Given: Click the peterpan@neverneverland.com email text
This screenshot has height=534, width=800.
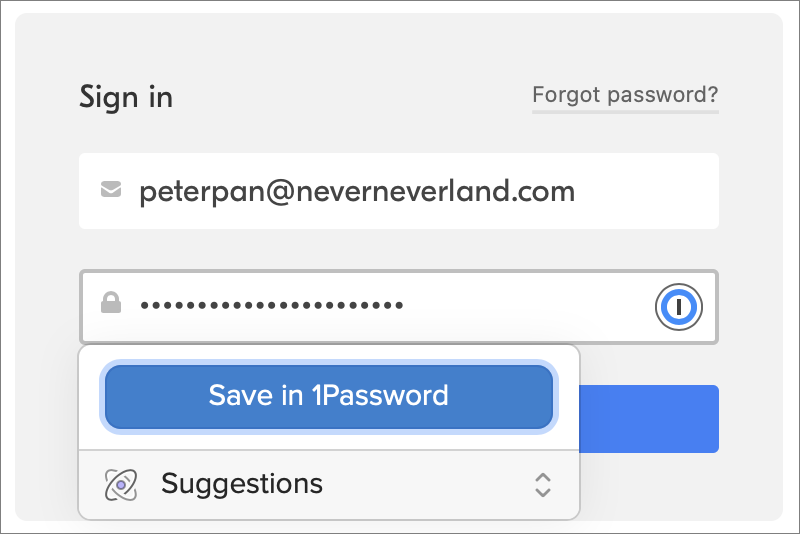Looking at the screenshot, I should (x=357, y=190).
